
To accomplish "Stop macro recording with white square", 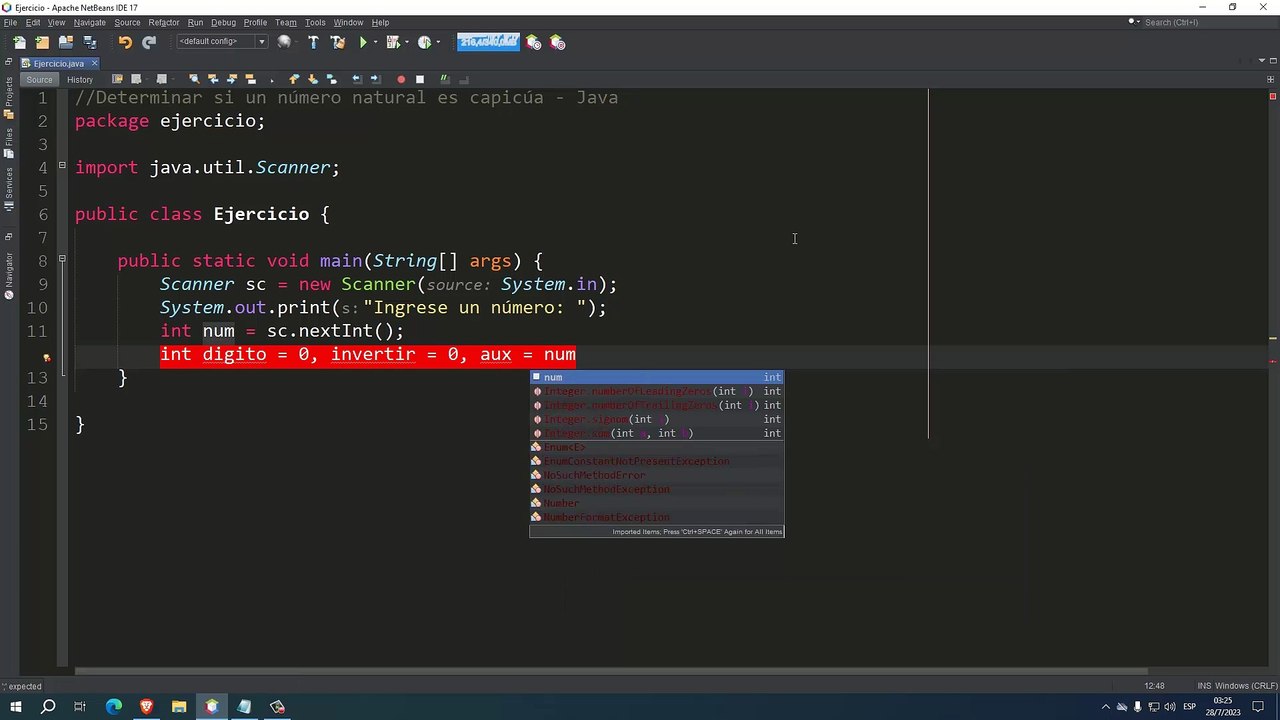I will (x=420, y=79).
